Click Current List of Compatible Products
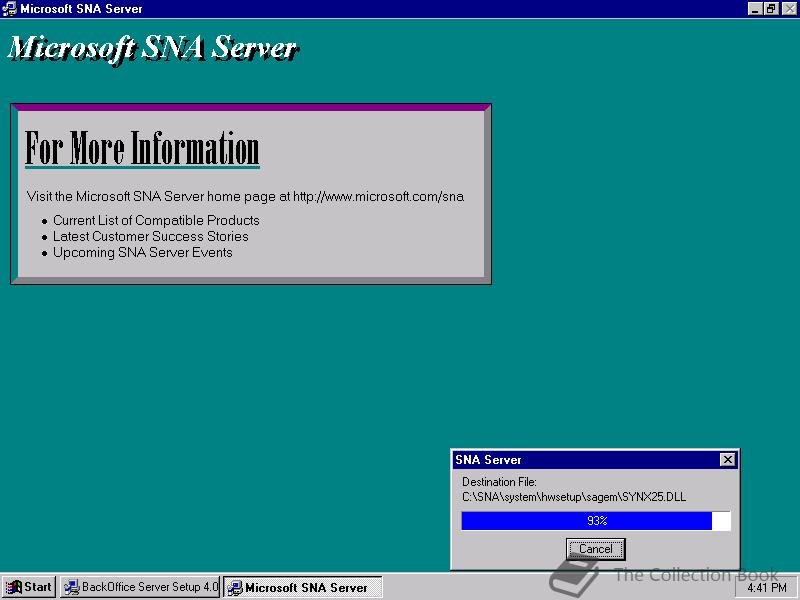This screenshot has height=600, width=800. click(156, 220)
